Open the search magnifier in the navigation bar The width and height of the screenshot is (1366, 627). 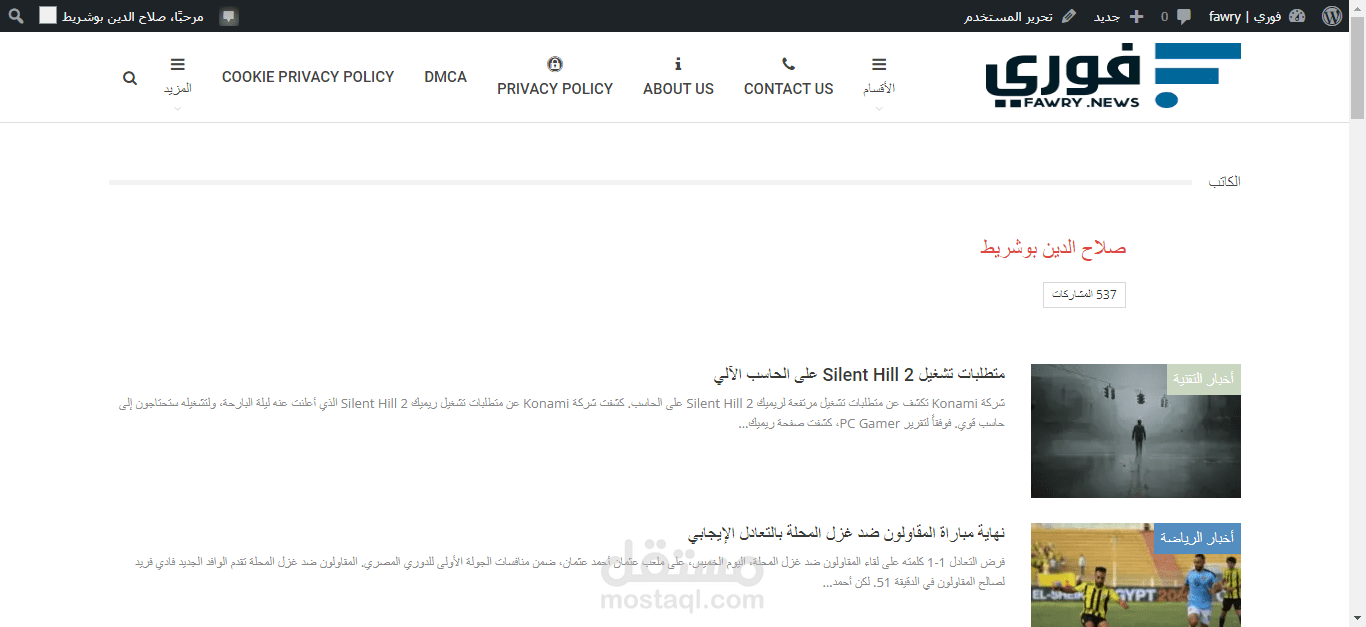click(129, 76)
